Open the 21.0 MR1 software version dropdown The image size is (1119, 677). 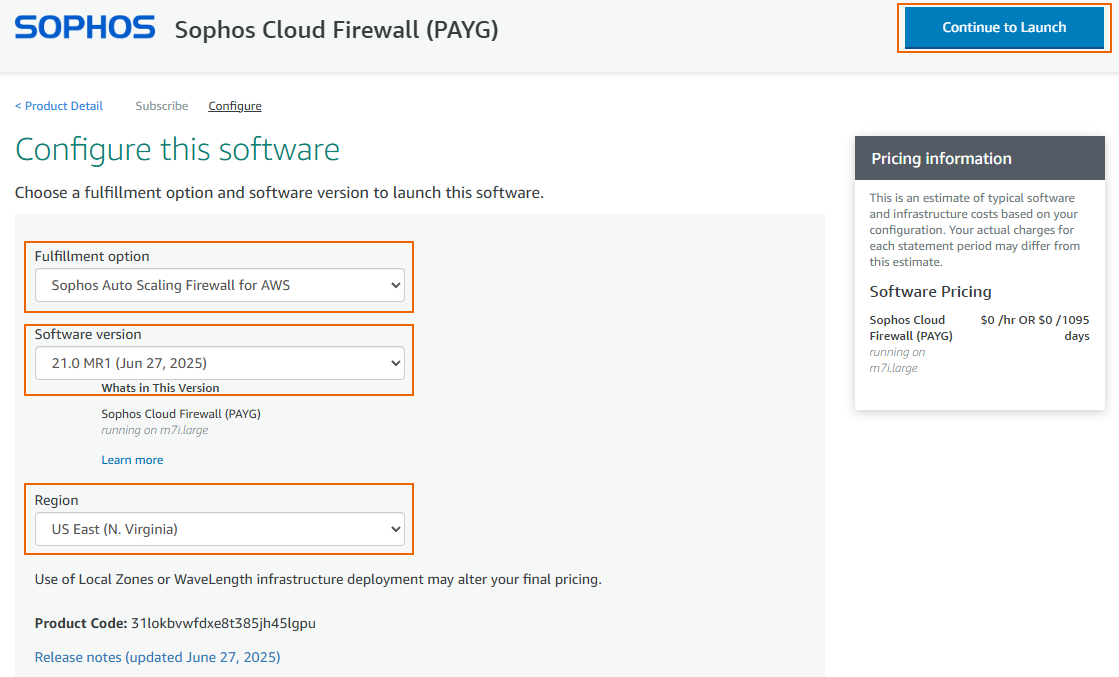[x=219, y=362]
